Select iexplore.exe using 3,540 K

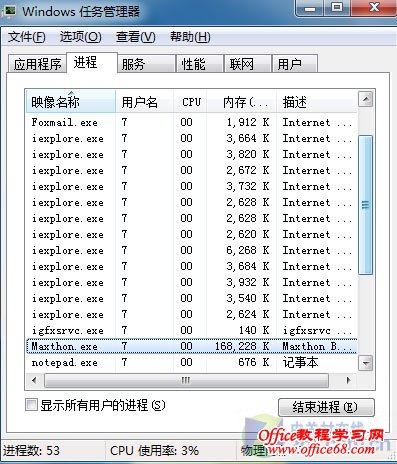click(191, 298)
